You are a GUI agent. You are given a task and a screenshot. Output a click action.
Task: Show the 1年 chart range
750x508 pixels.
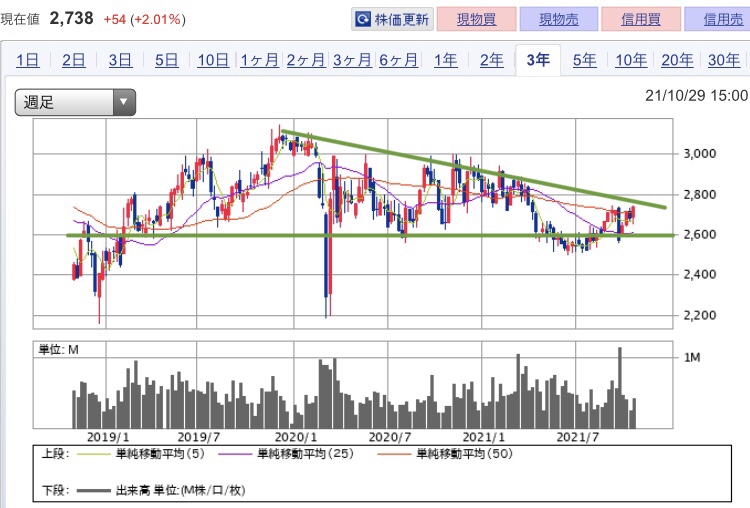445,60
